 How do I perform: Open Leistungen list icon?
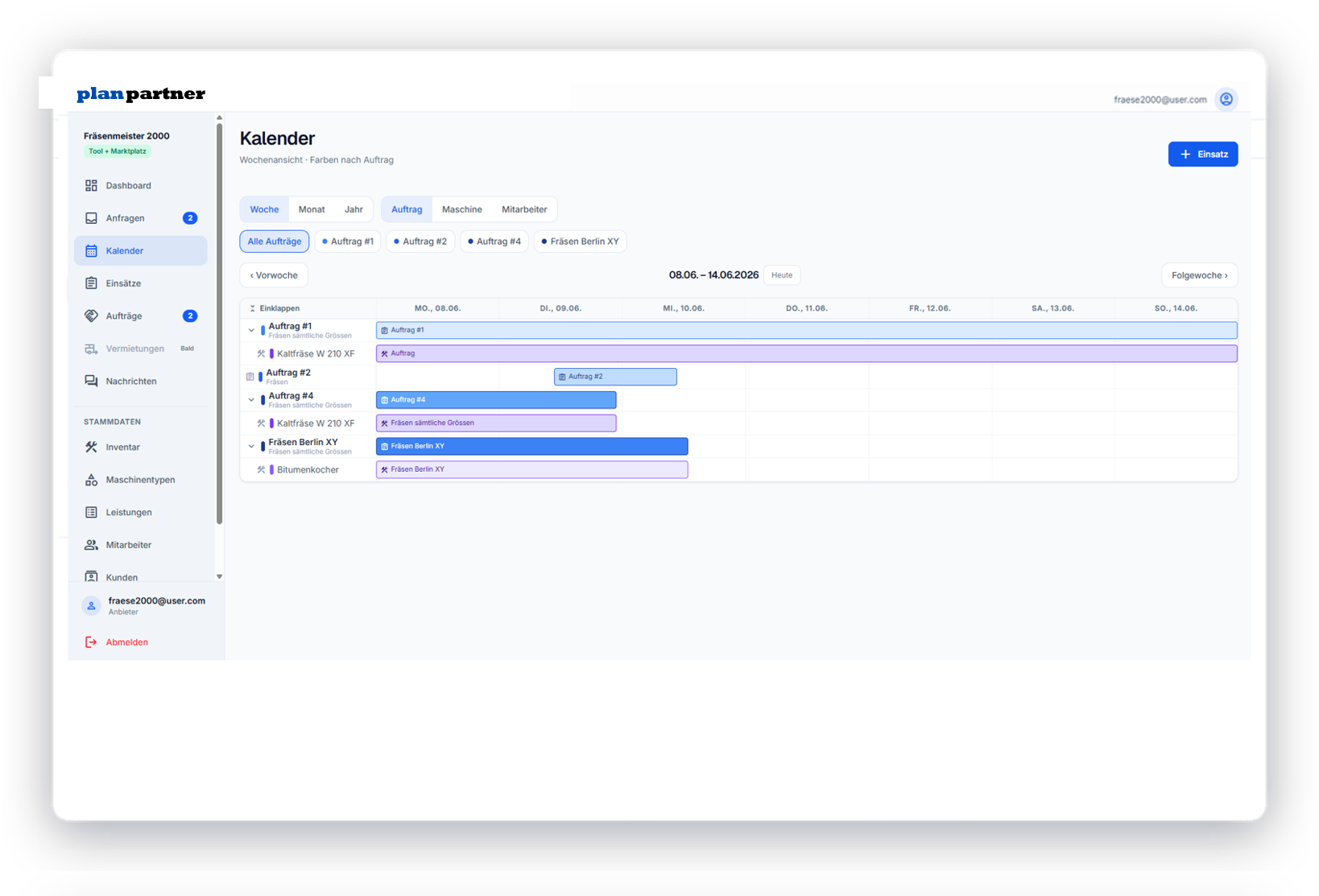pyautogui.click(x=91, y=512)
